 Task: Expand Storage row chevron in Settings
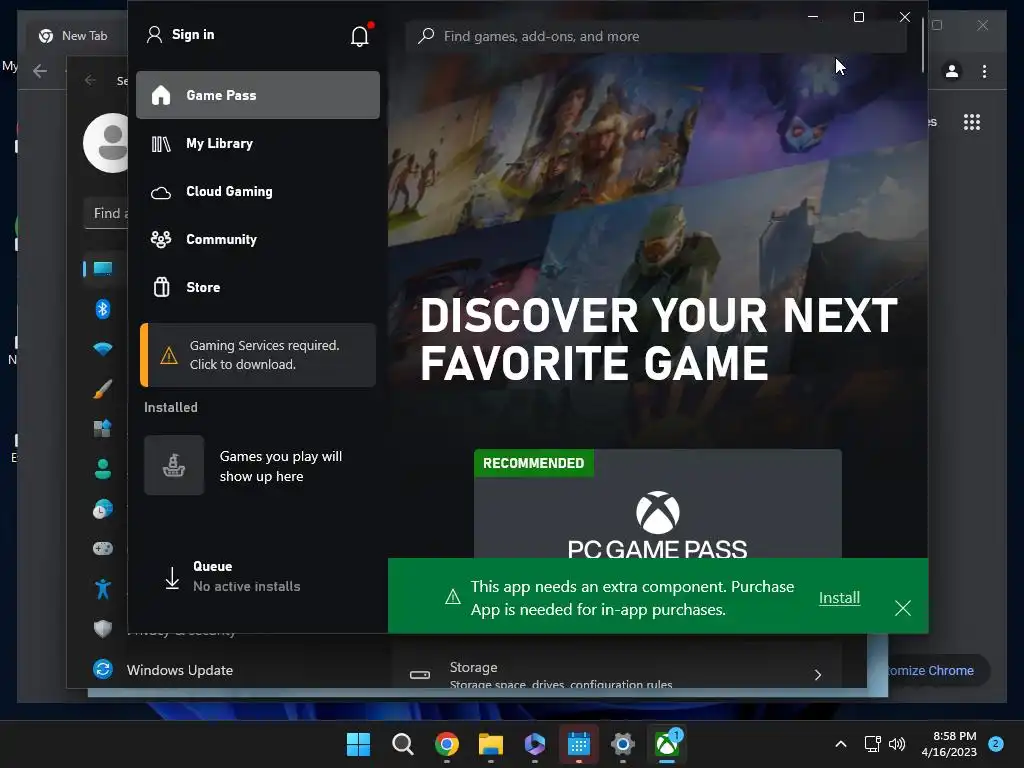[818, 675]
